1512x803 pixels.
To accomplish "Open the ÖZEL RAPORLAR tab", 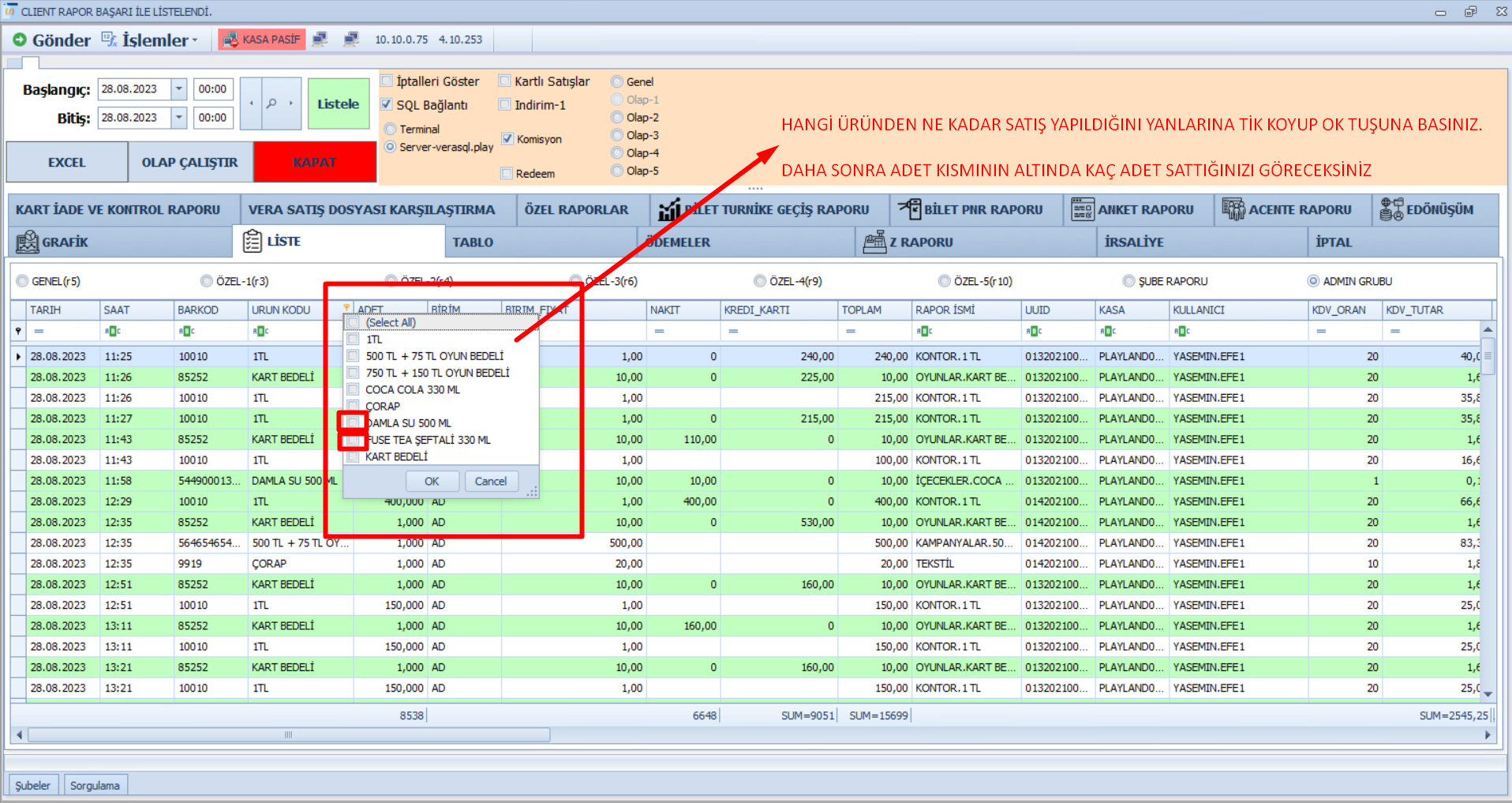I will coord(576,210).
